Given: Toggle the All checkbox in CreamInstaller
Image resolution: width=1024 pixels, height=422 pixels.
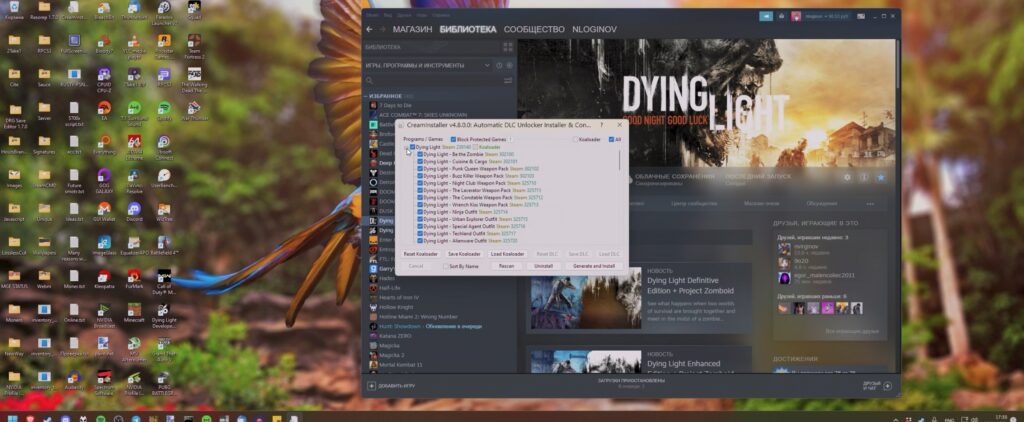Looking at the screenshot, I should point(611,139).
